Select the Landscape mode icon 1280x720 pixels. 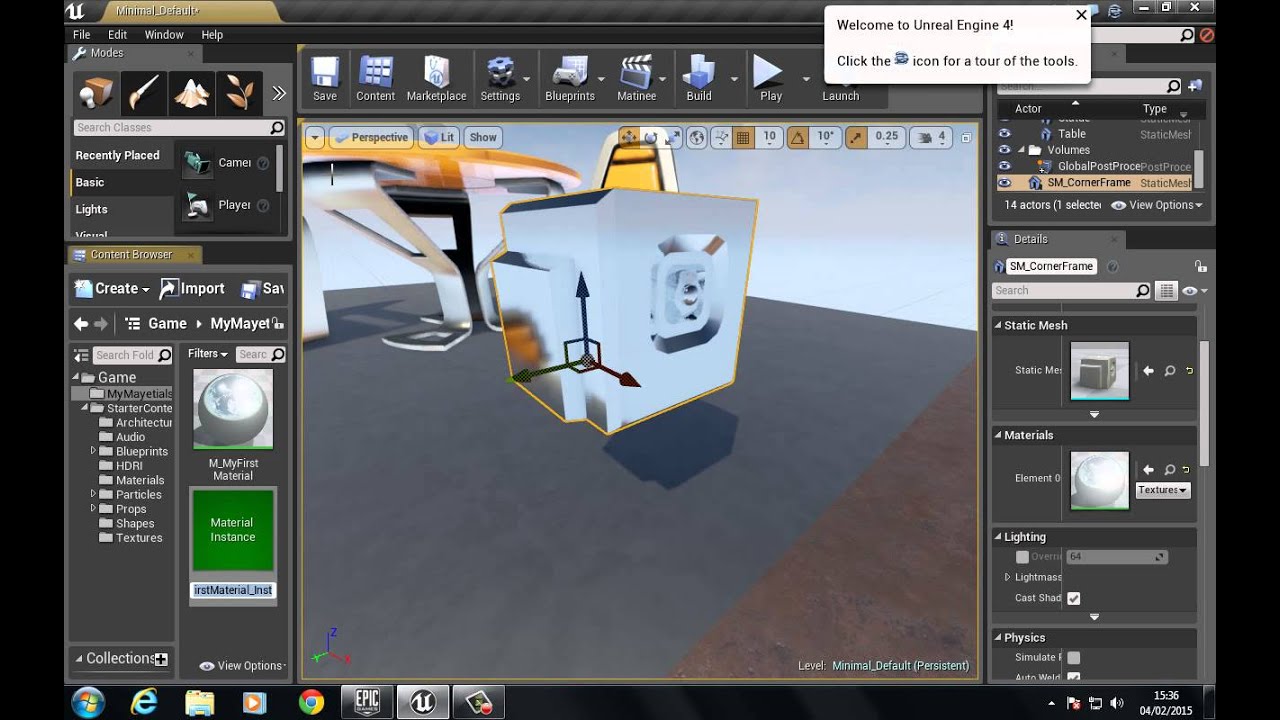192,94
